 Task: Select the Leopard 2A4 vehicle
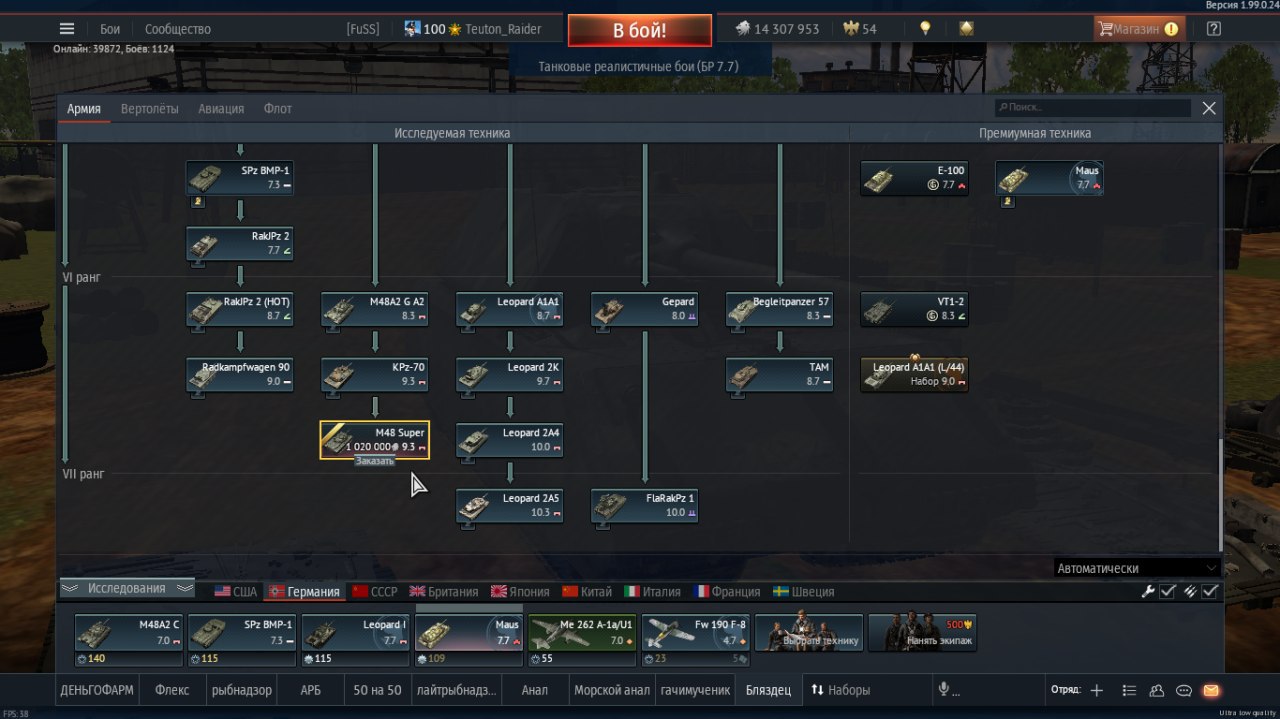(510, 440)
